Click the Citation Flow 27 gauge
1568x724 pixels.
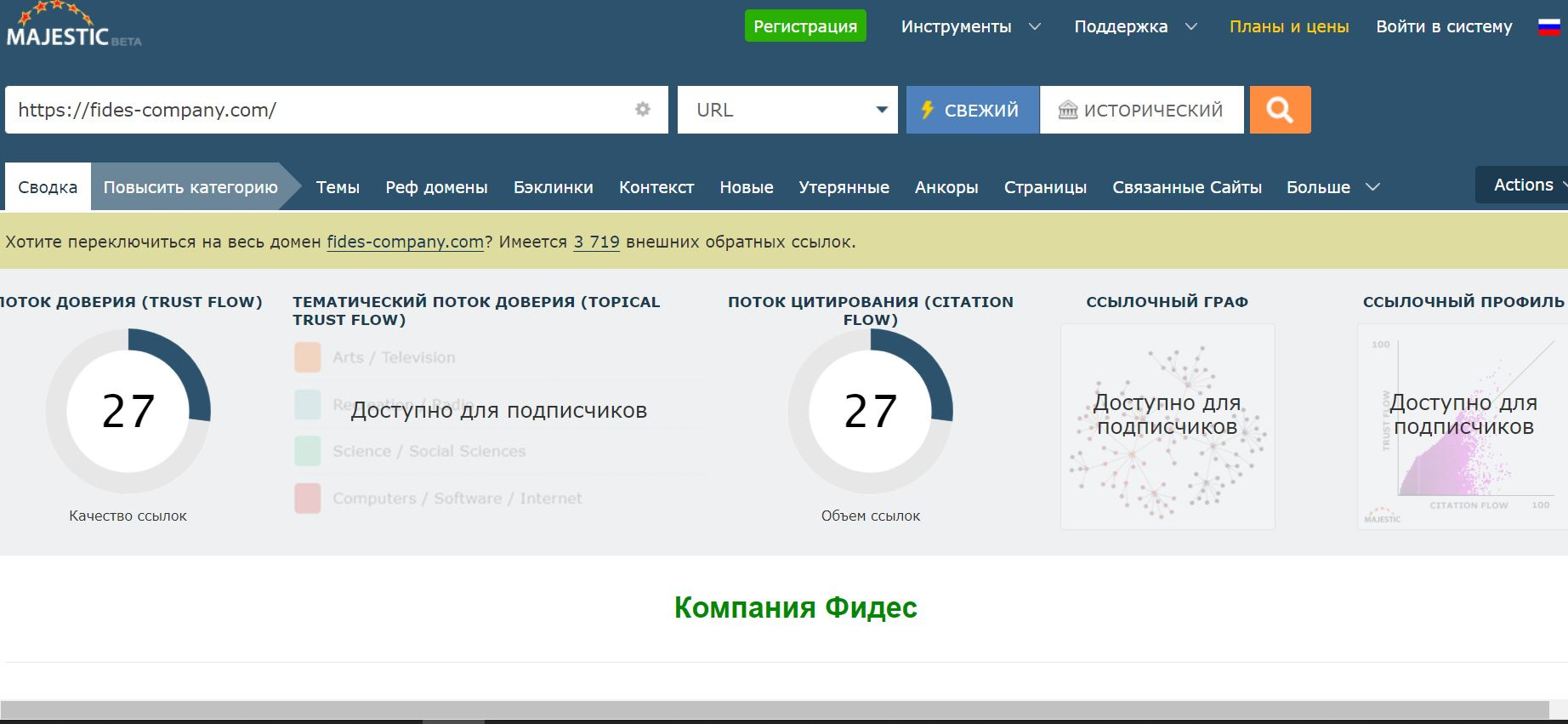tap(871, 411)
